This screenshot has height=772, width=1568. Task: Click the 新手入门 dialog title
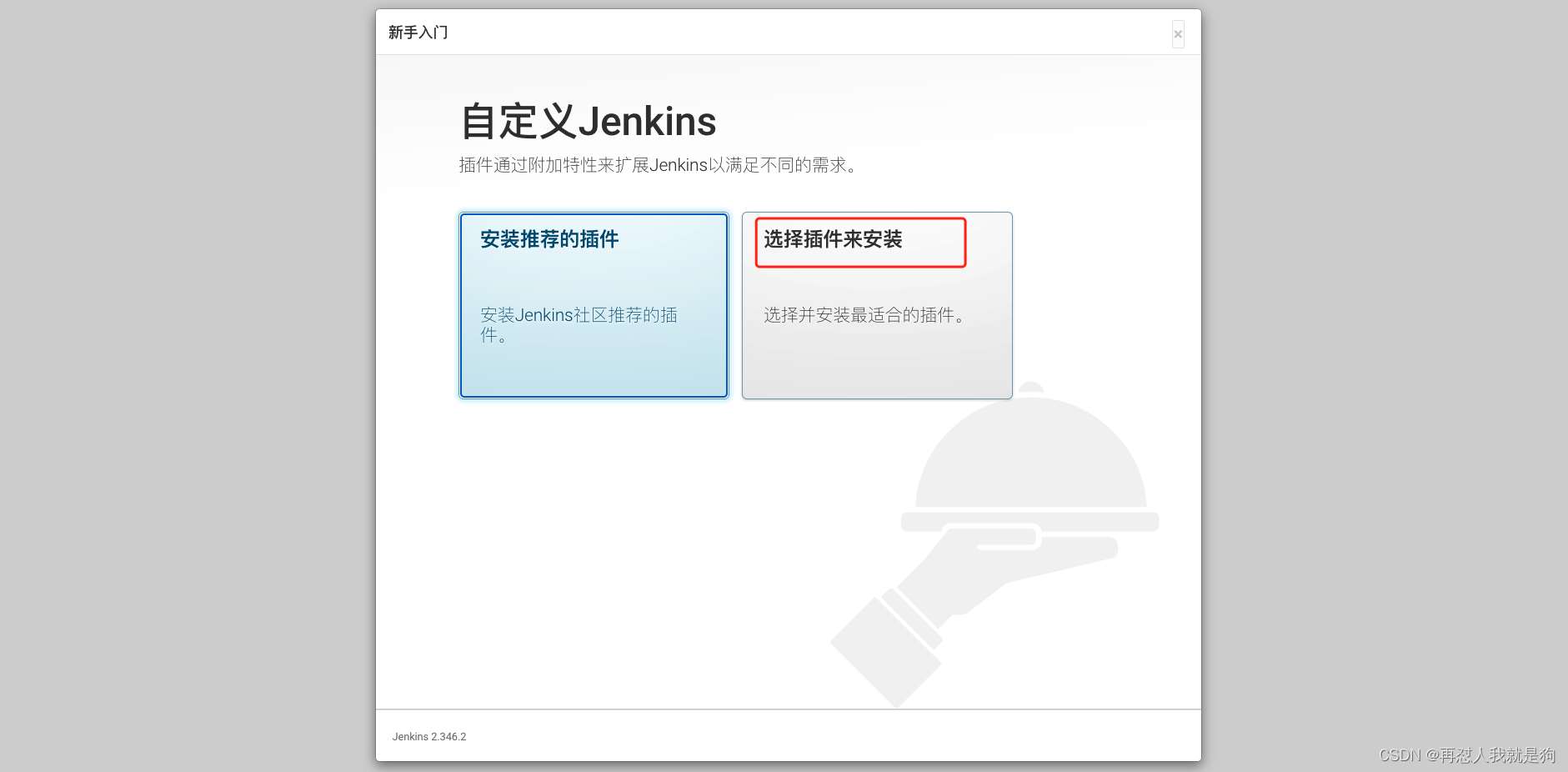418,33
